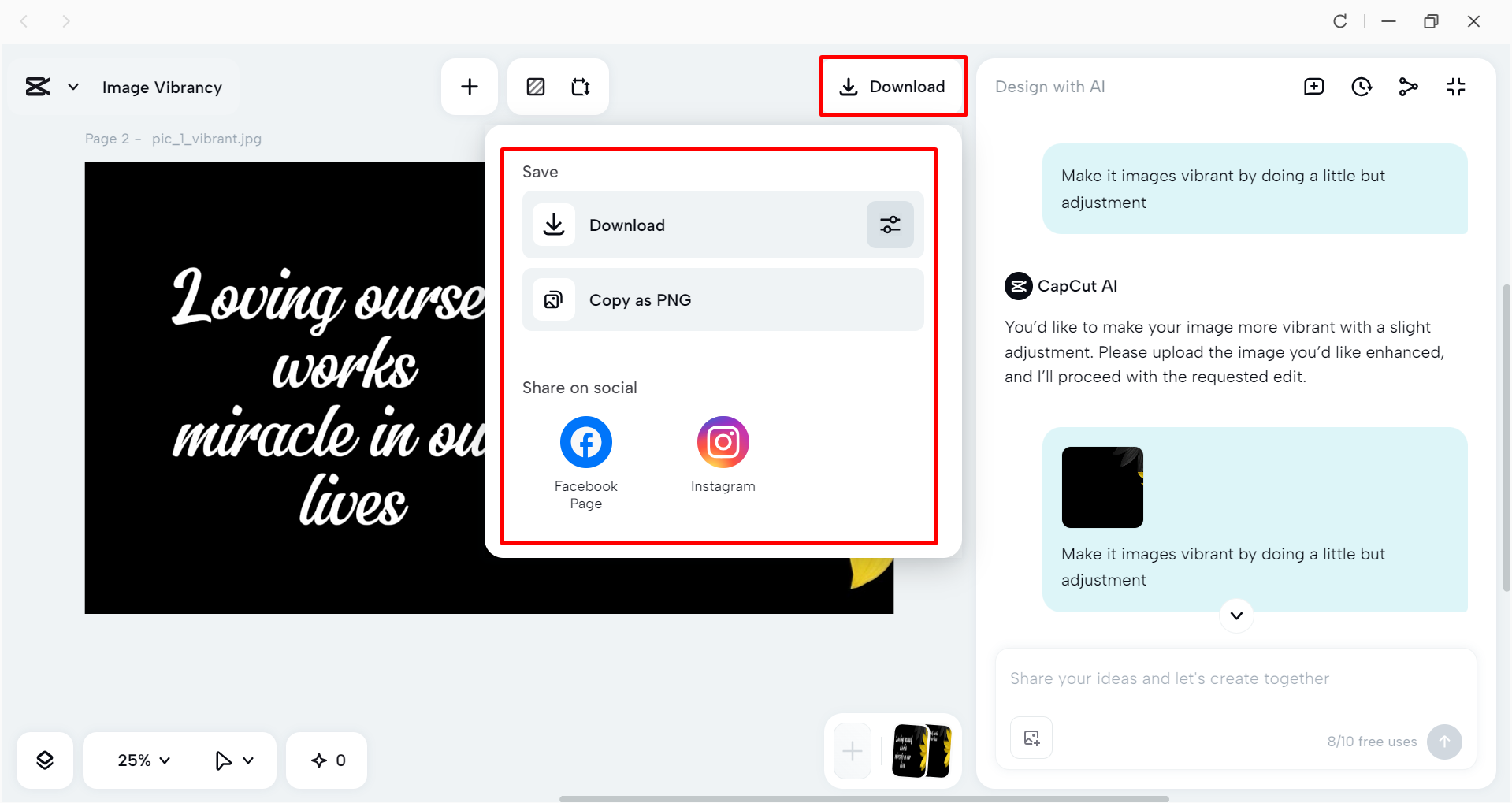
Task: Open the layers panel
Action: (45, 760)
